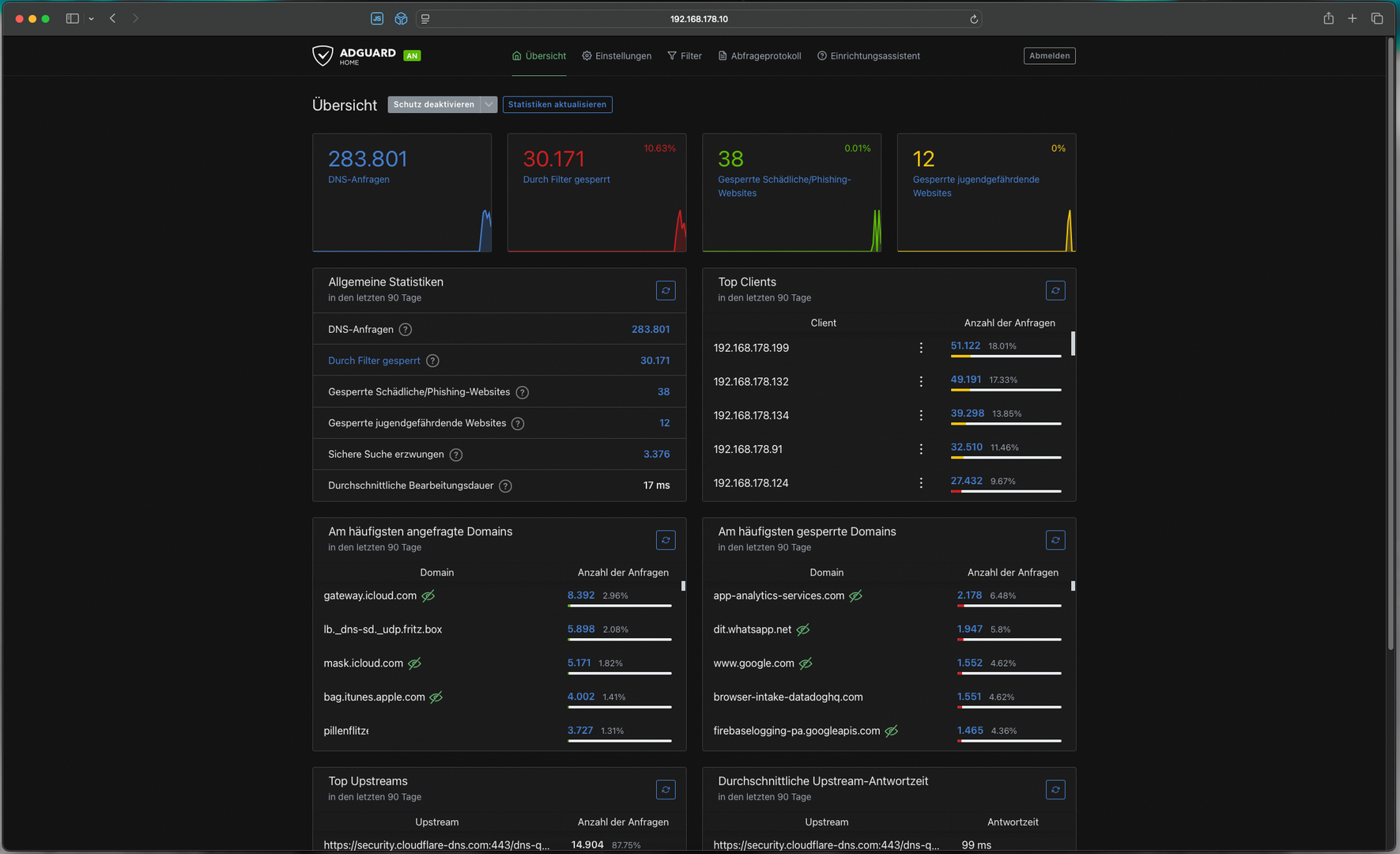Viewport: 1400px width, 854px height.
Task: Click the Statistiken aktualisieren button
Action: point(557,104)
